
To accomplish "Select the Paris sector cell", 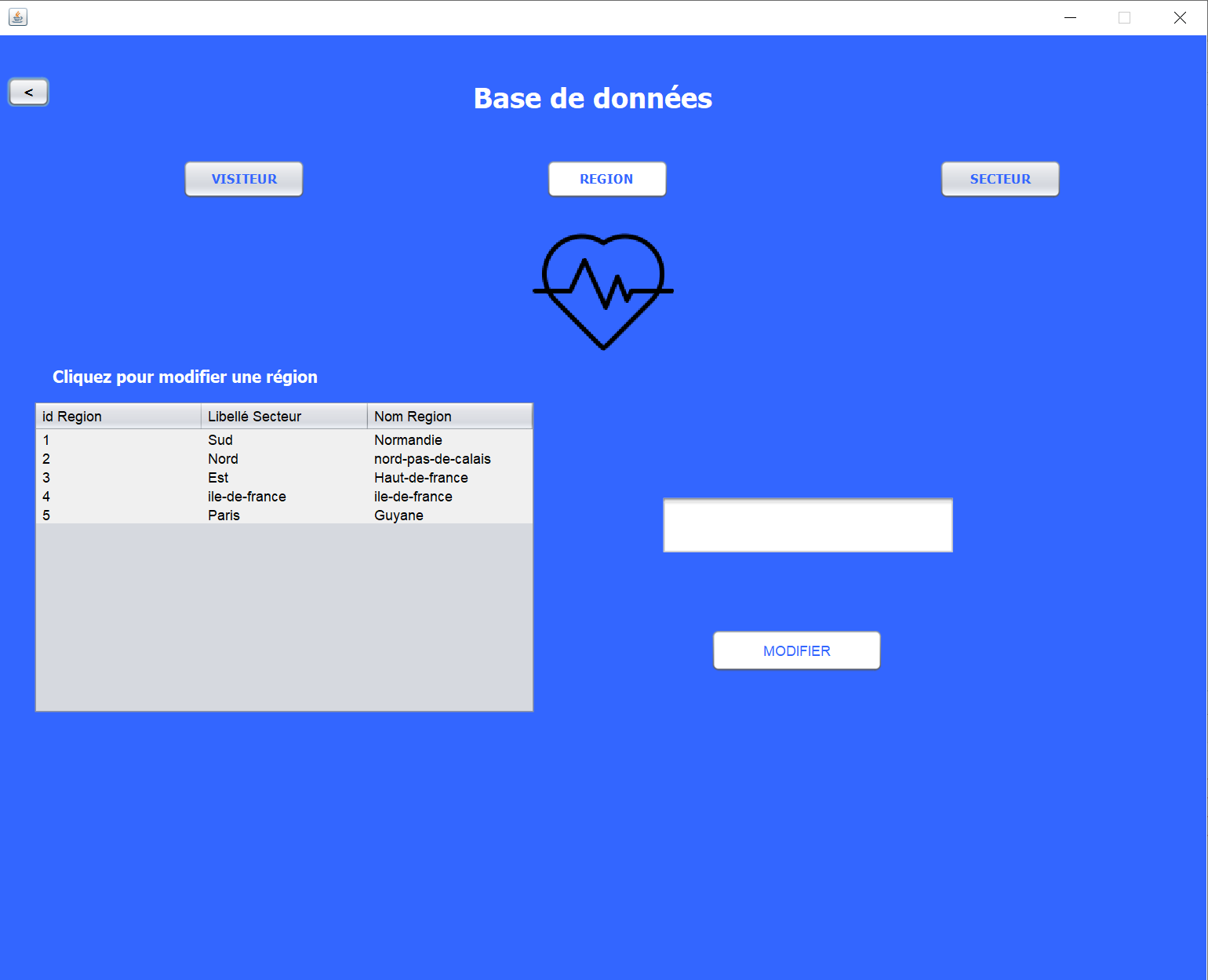I will 285,516.
